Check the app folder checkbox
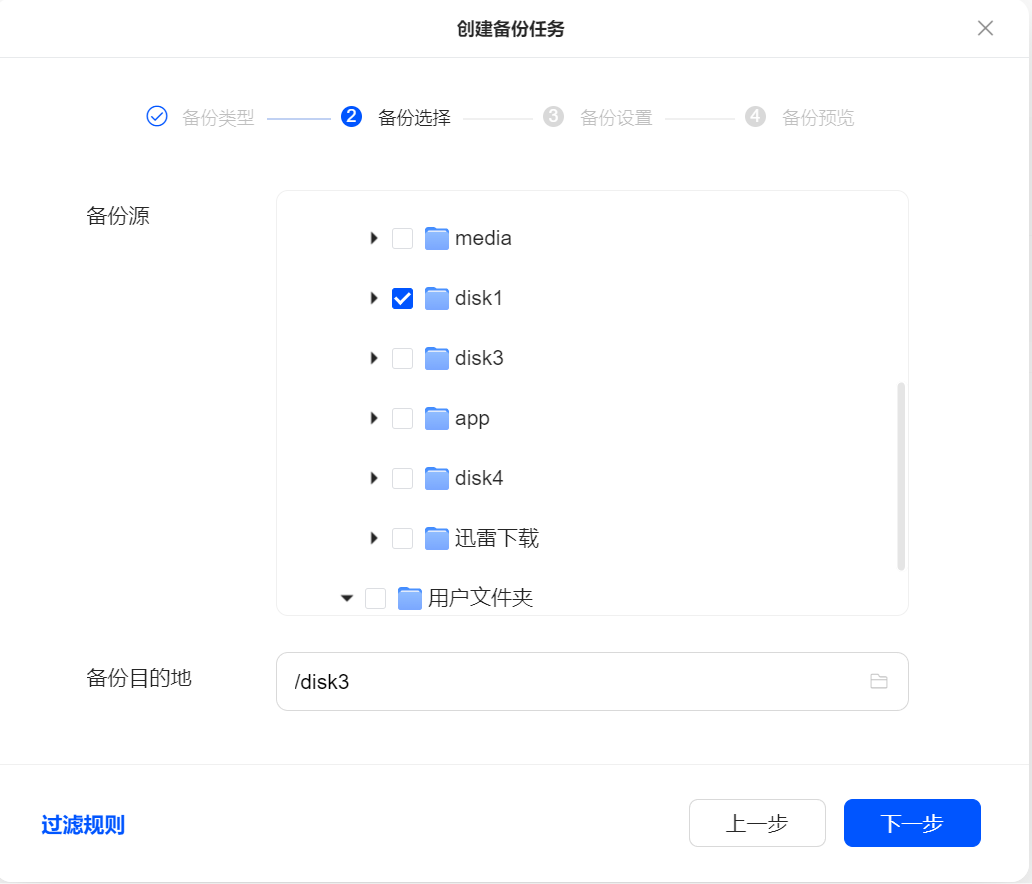The width and height of the screenshot is (1032, 884). 402,418
